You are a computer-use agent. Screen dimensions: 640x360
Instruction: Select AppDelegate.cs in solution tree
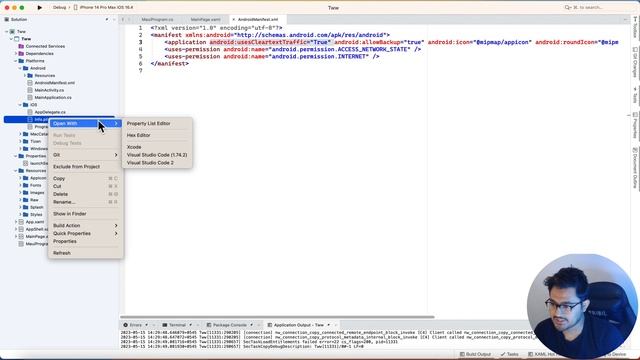coord(50,112)
